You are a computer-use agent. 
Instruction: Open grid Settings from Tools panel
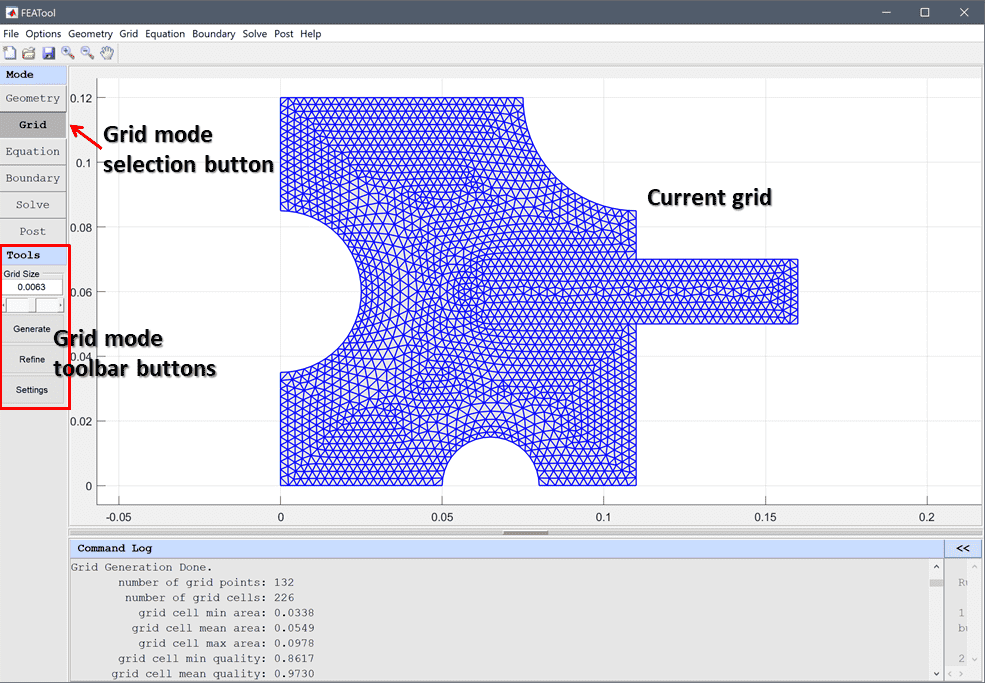coord(32,390)
